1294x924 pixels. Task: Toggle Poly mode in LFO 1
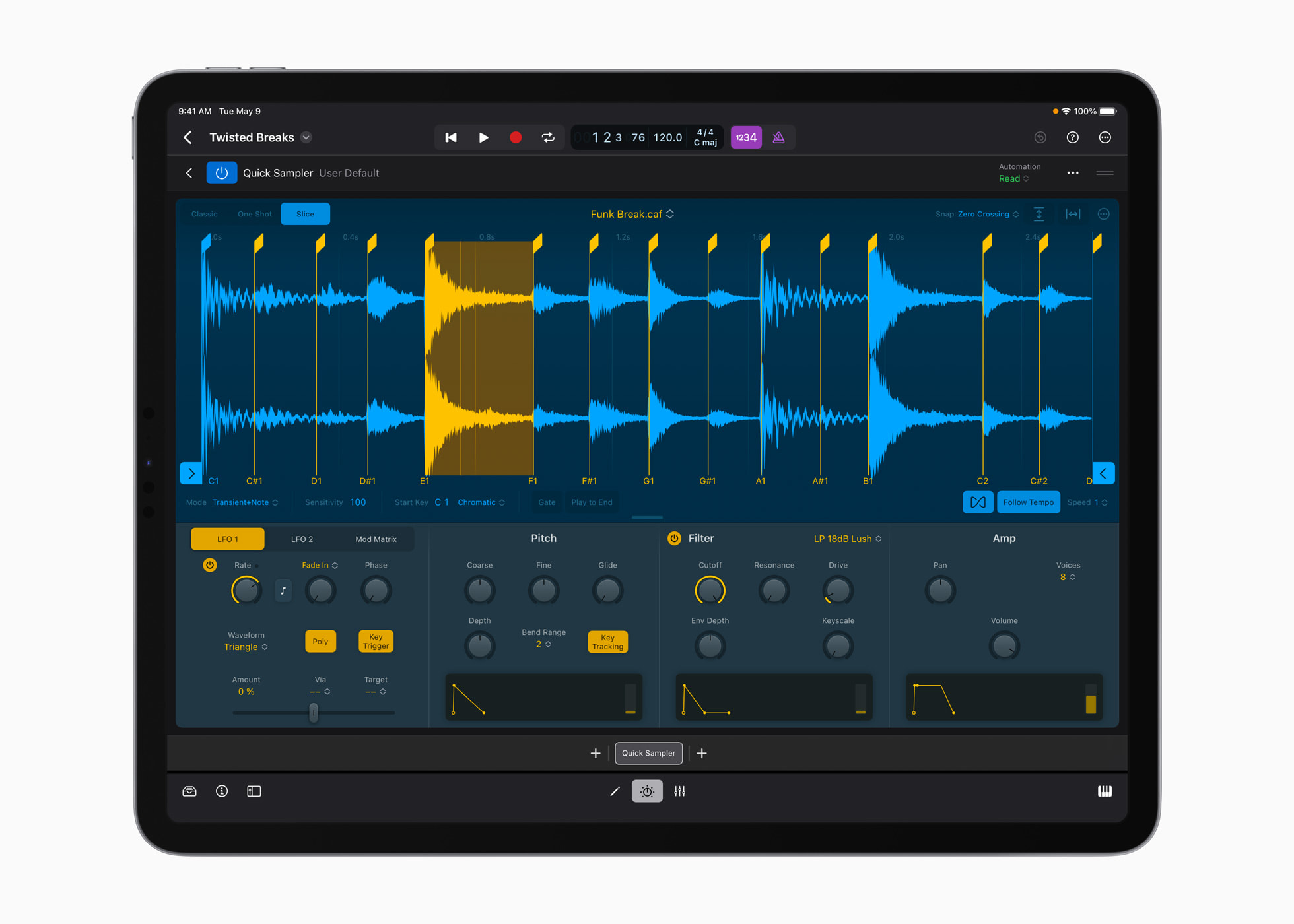(320, 641)
